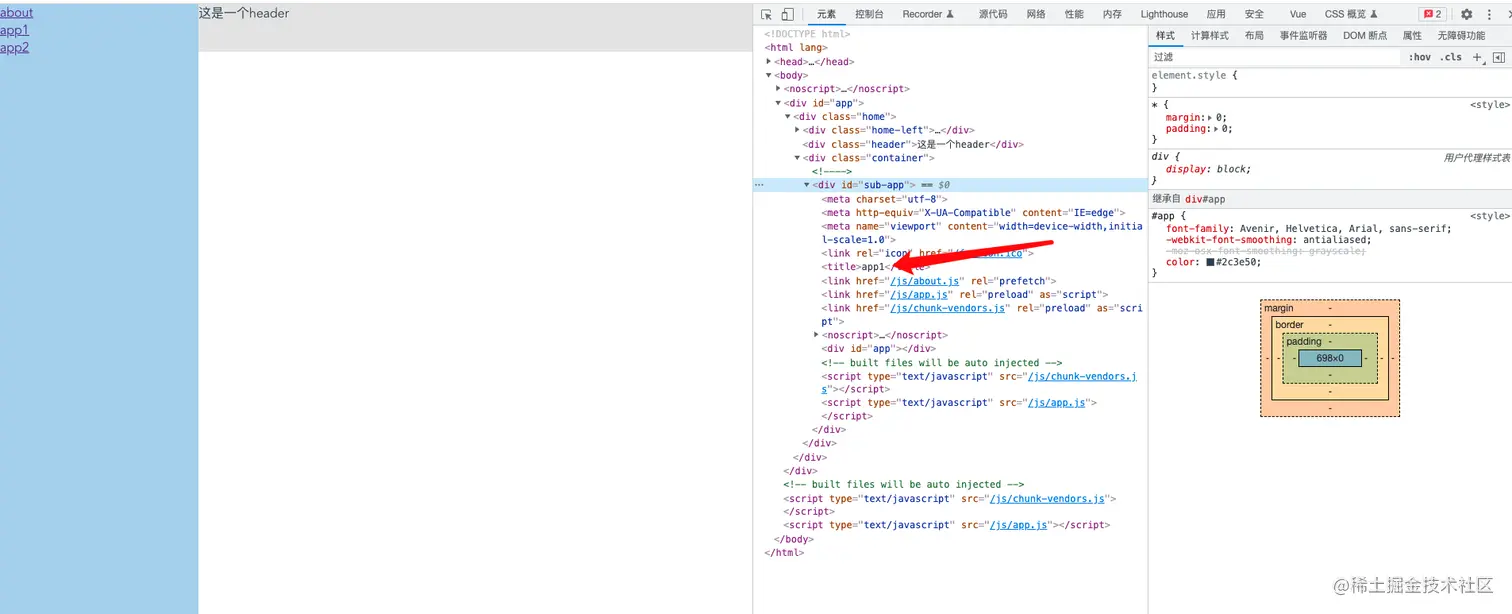The height and width of the screenshot is (614, 1512).
Task: Open the 安全 (Security) tab
Action: 1254,14
